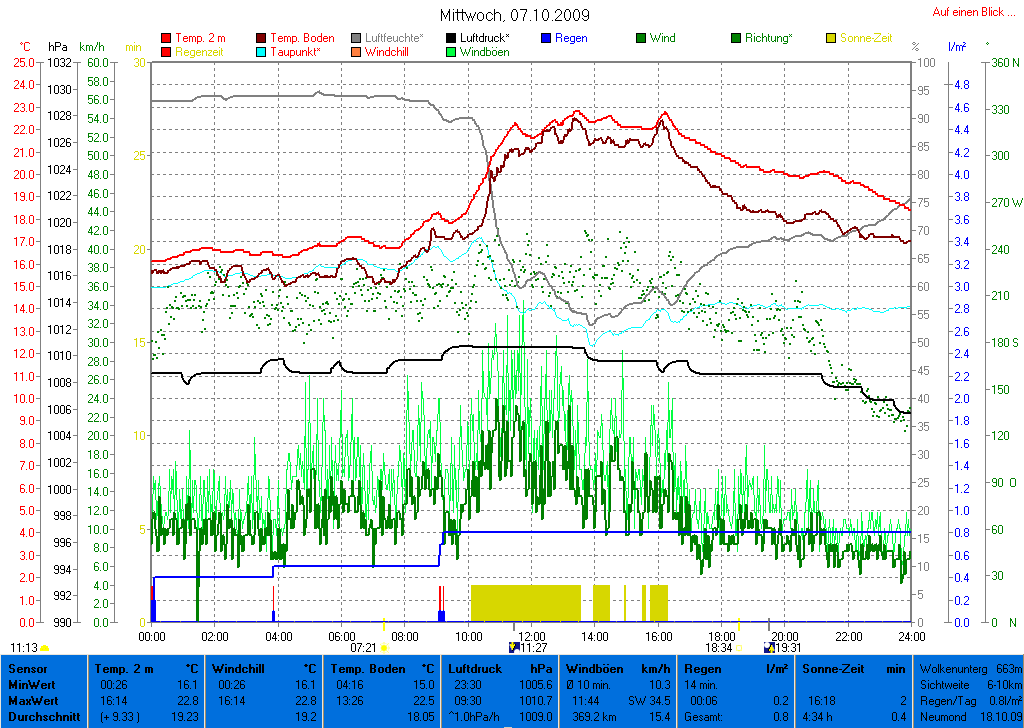
Task: Click the yellow Sonne-Zeit legend square
Action: tap(832, 38)
